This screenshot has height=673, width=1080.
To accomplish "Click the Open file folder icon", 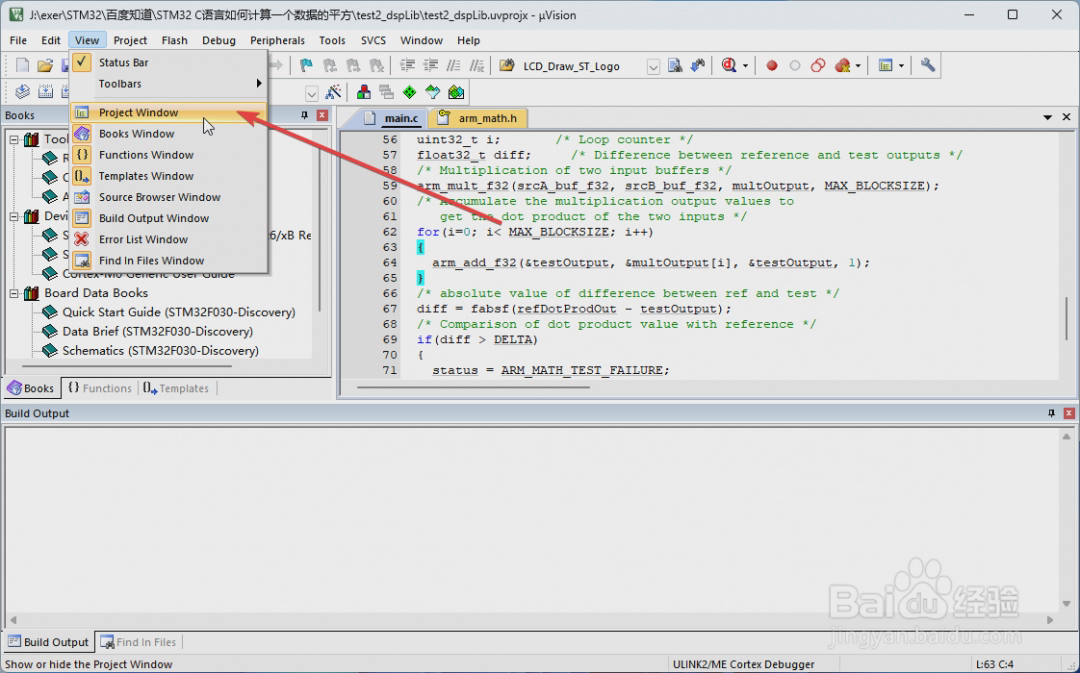I will pos(45,65).
